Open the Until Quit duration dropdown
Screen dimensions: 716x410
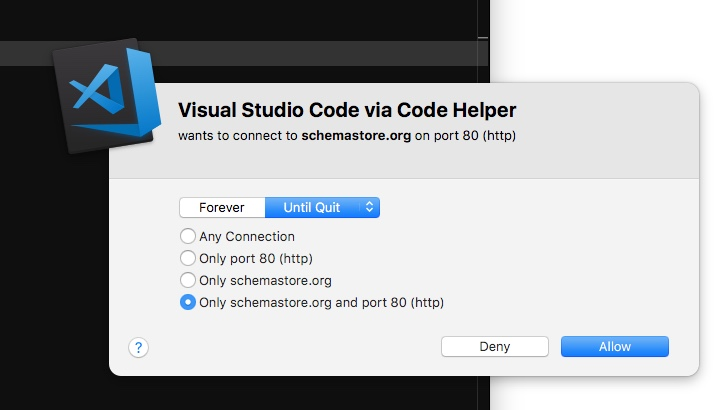click(x=322, y=208)
